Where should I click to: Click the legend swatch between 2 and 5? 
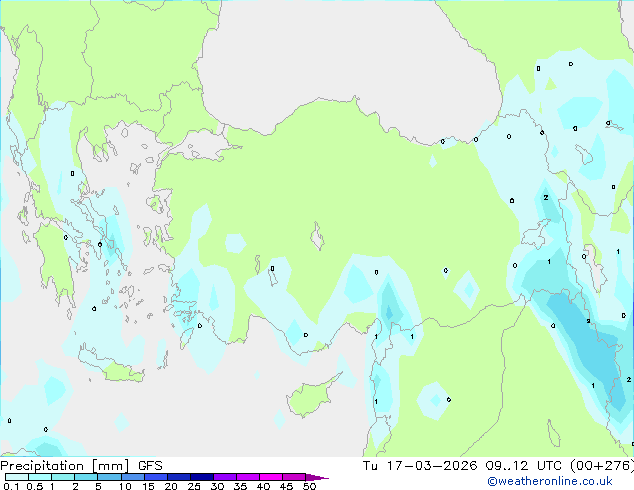click(86, 477)
